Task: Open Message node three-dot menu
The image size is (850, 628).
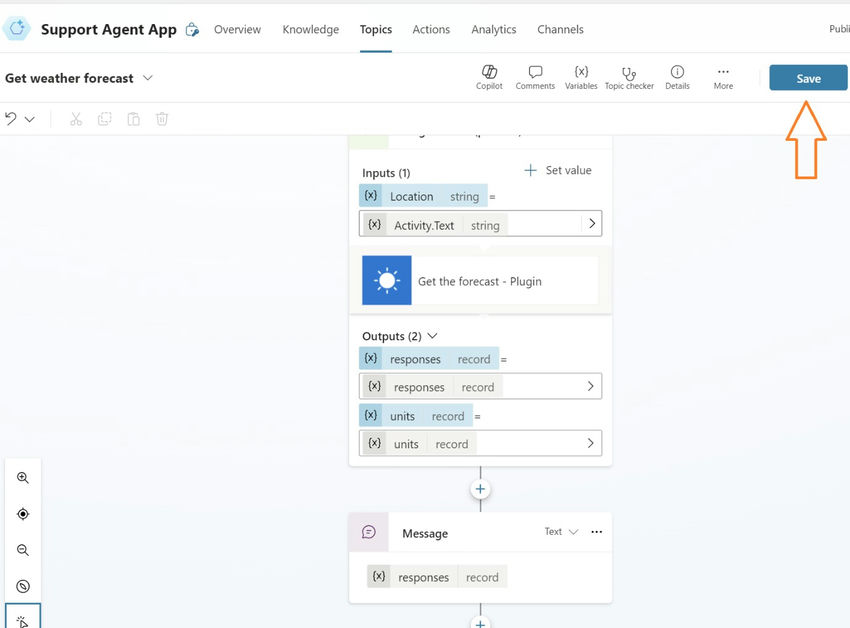Action: tap(596, 532)
